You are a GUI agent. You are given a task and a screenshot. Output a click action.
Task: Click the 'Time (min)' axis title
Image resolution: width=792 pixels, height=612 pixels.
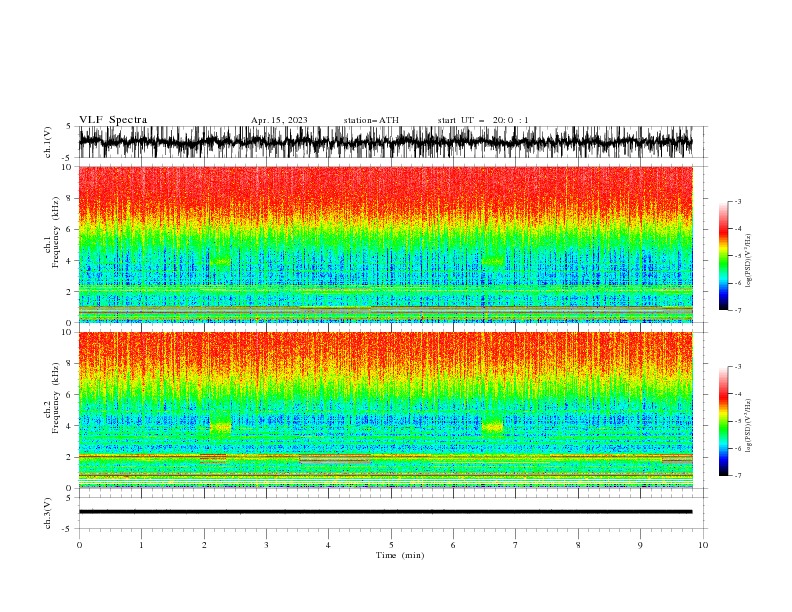click(x=400, y=555)
